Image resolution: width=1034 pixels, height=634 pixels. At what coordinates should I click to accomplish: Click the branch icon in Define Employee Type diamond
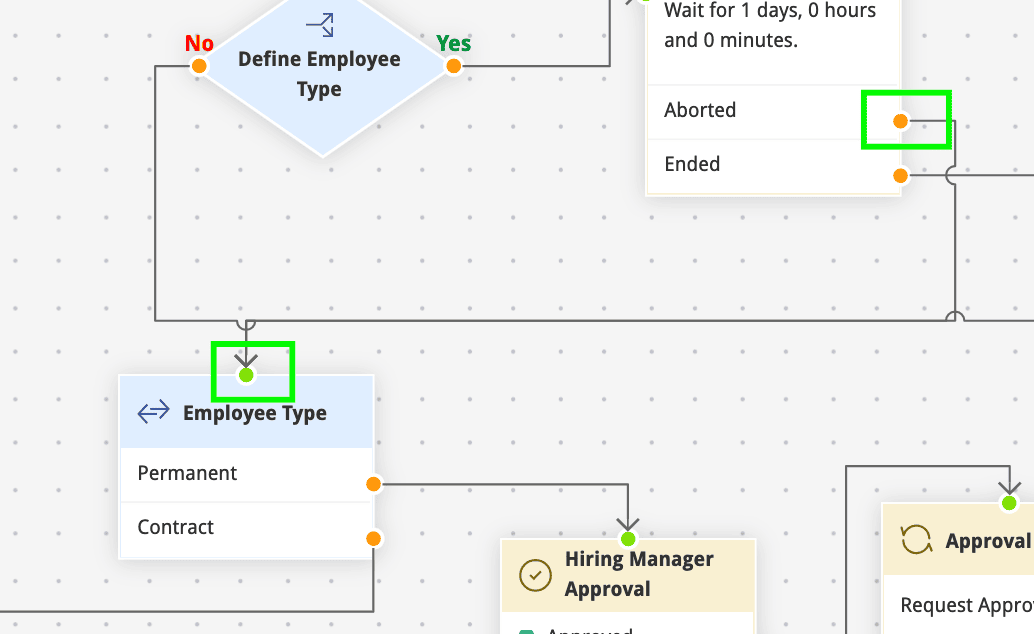[320, 25]
